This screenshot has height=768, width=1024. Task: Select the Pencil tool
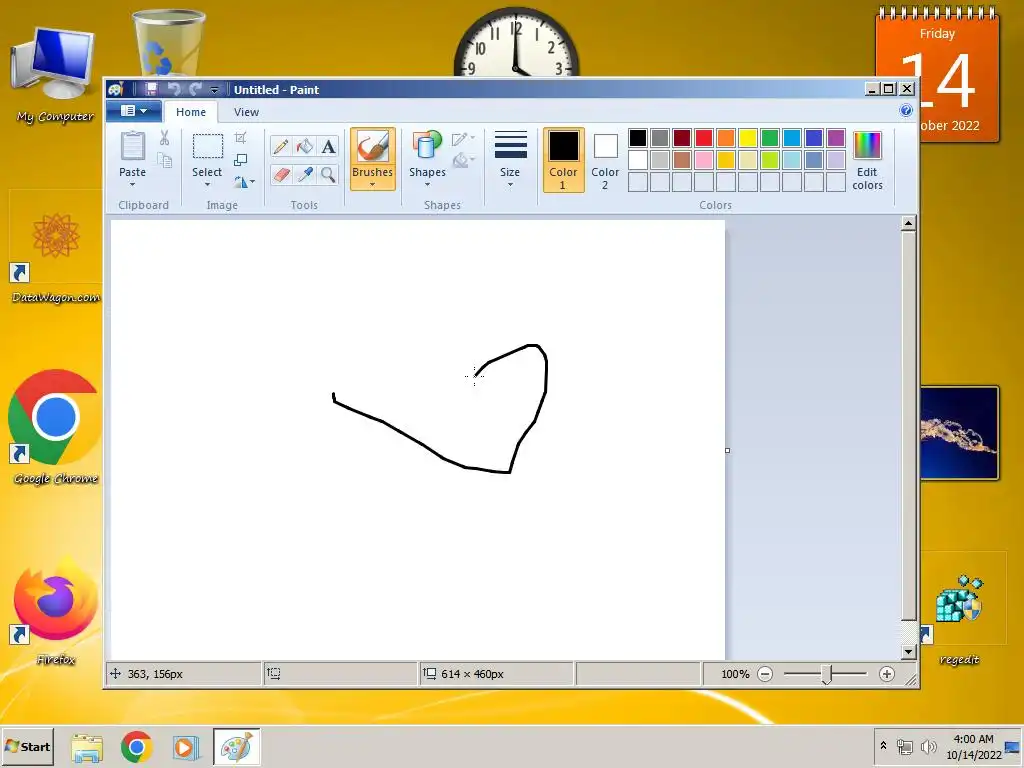click(281, 146)
